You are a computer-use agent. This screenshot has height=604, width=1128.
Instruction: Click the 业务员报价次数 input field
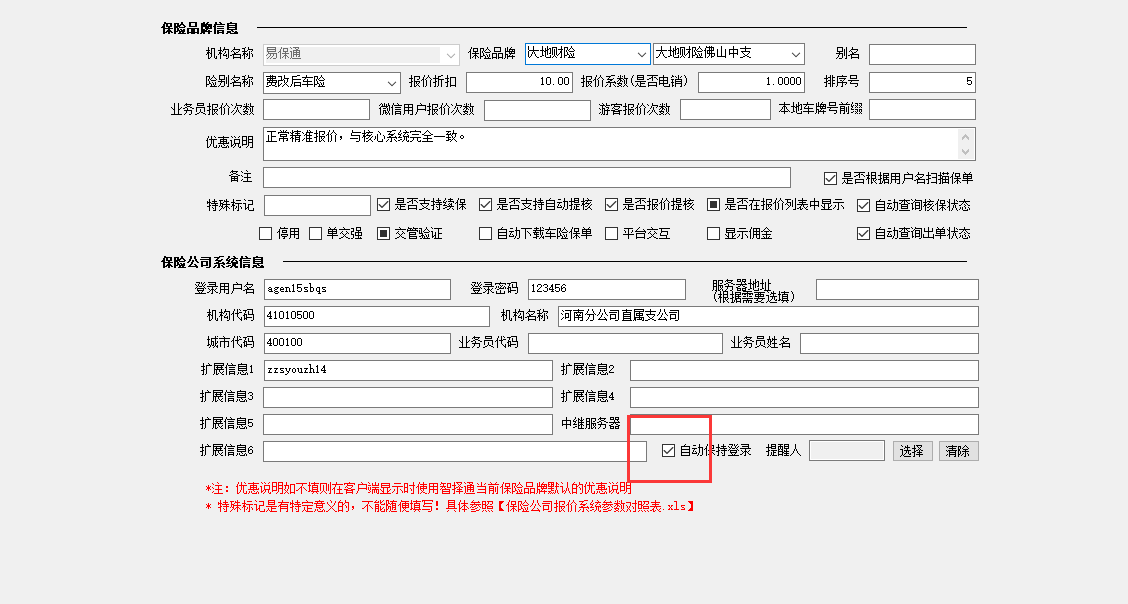pos(317,109)
